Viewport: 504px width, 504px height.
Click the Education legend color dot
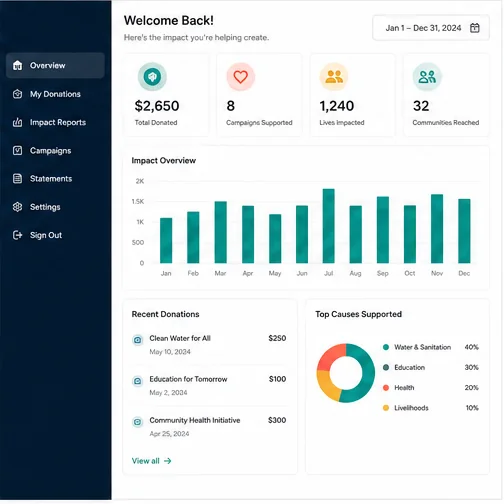click(386, 367)
